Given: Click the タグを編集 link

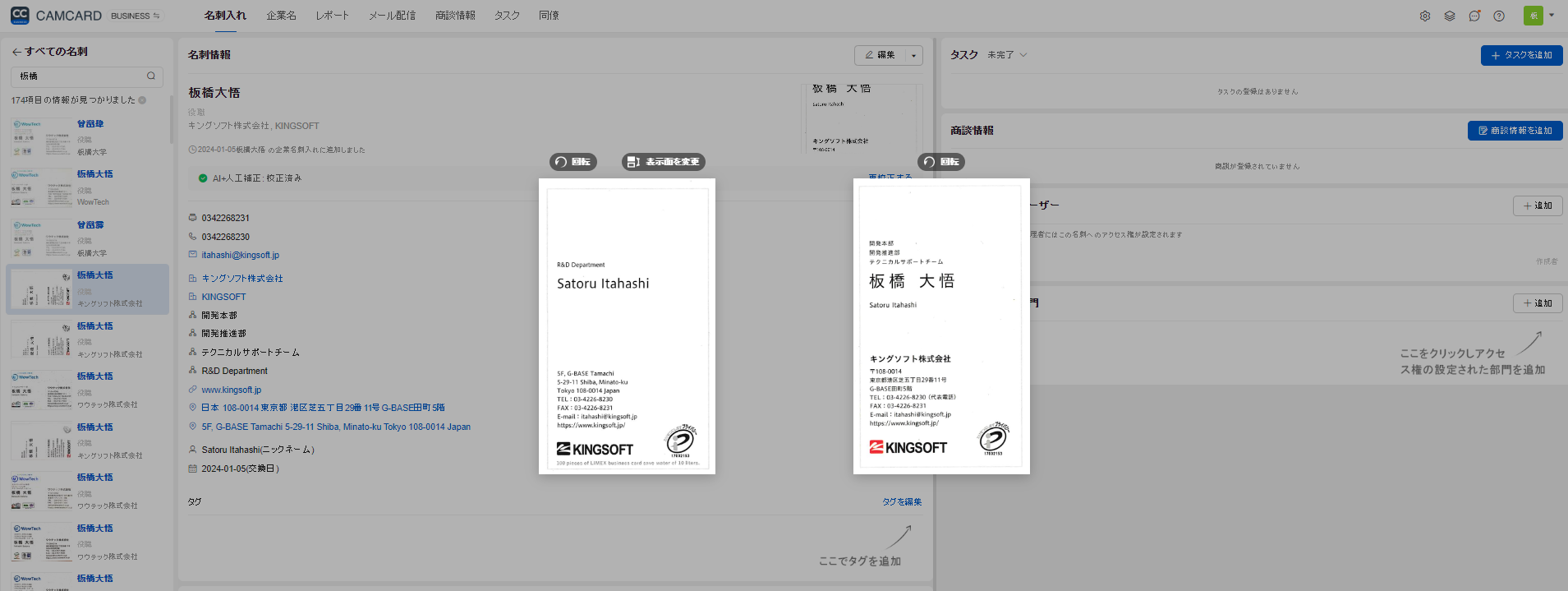Looking at the screenshot, I should [x=902, y=502].
